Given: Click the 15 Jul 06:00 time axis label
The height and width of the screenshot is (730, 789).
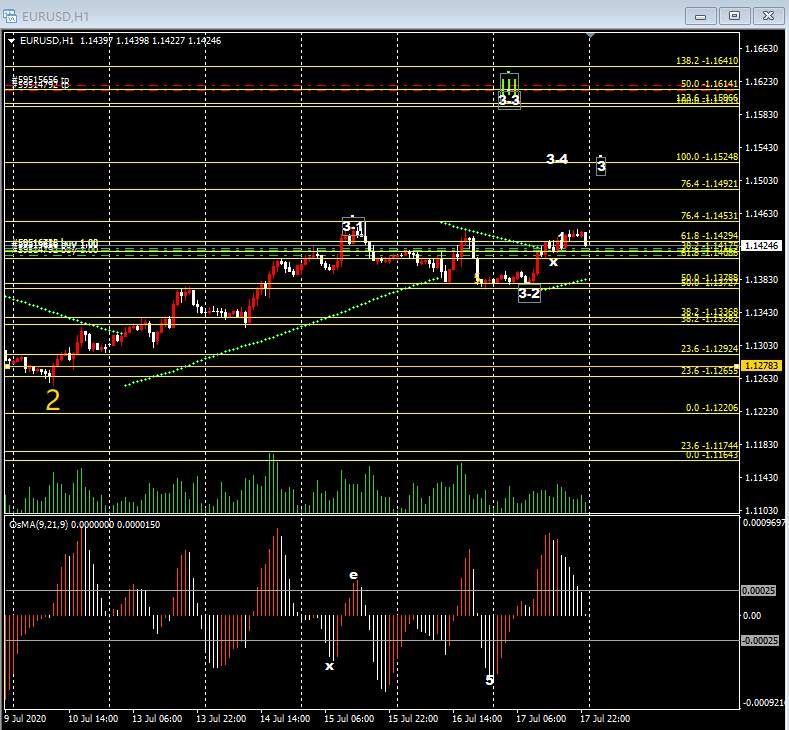Looking at the screenshot, I should click(349, 719).
